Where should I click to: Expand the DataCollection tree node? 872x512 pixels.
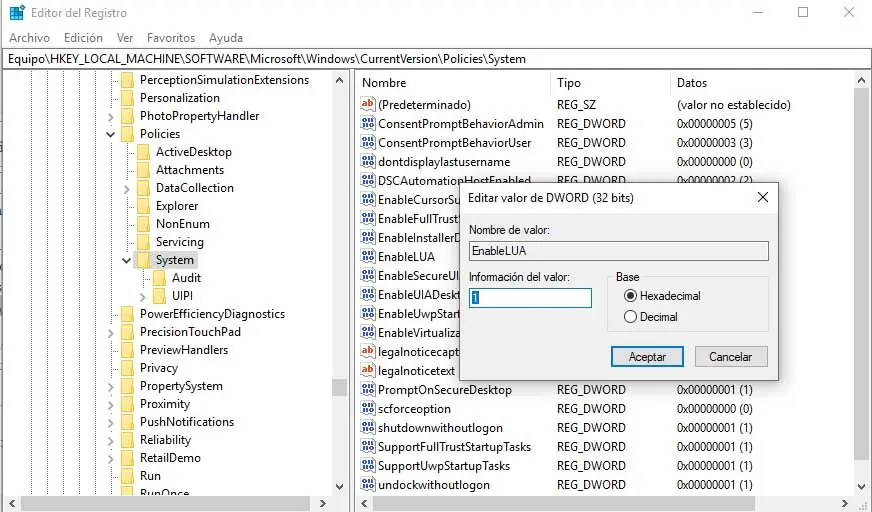pyautogui.click(x=126, y=189)
